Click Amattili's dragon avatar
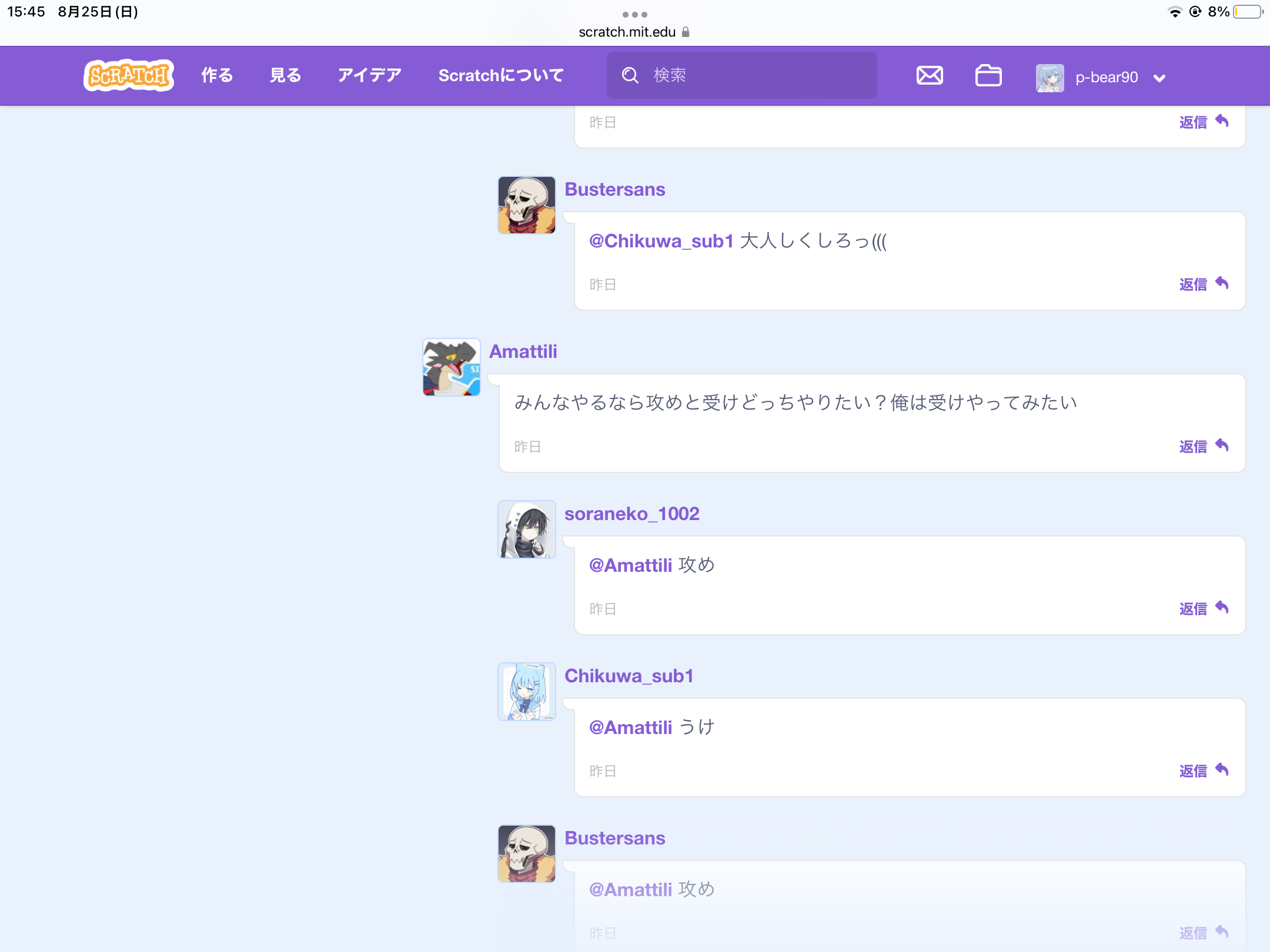The height and width of the screenshot is (952, 1270). [x=452, y=367]
